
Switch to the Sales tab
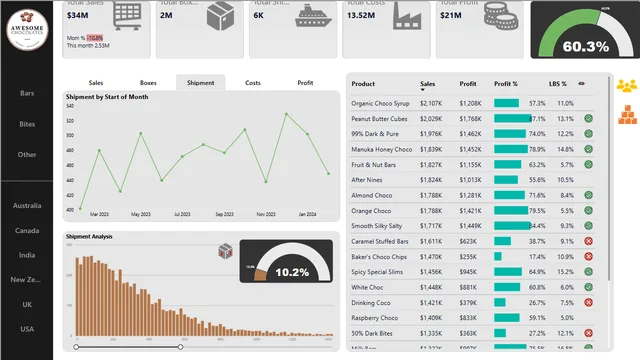tap(96, 82)
